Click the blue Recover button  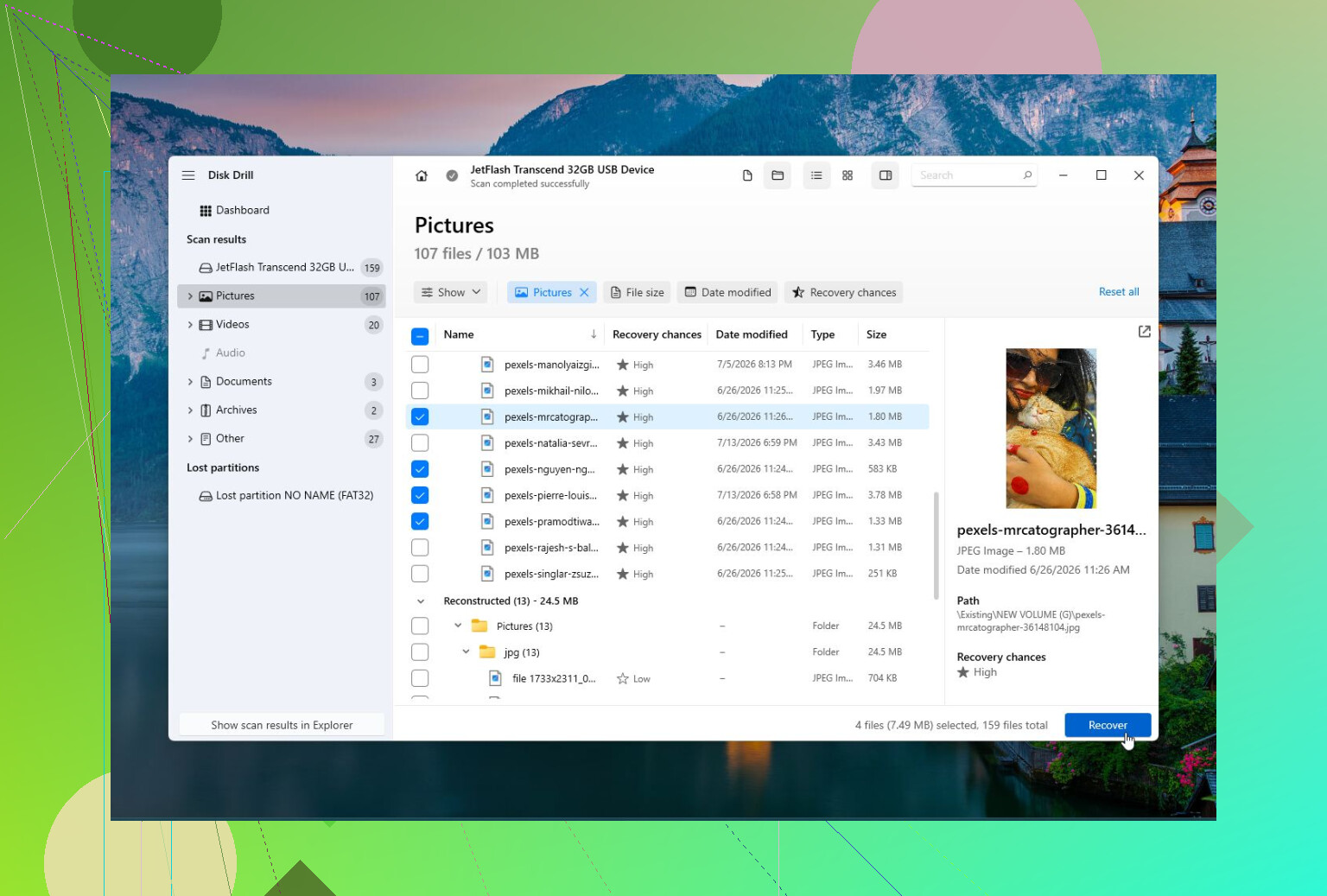tap(1108, 725)
